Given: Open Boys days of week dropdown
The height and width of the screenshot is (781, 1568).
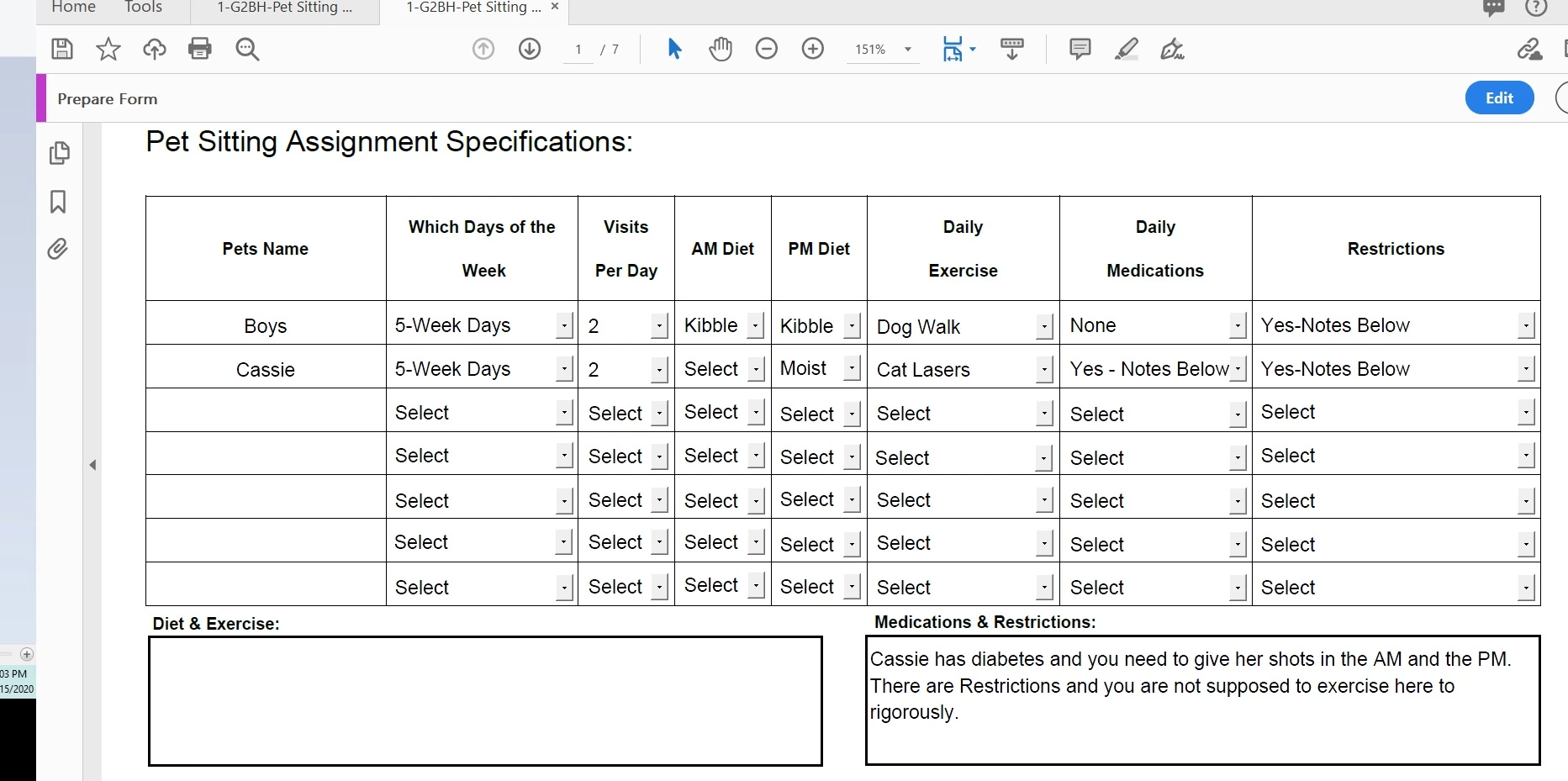Looking at the screenshot, I should pyautogui.click(x=565, y=325).
